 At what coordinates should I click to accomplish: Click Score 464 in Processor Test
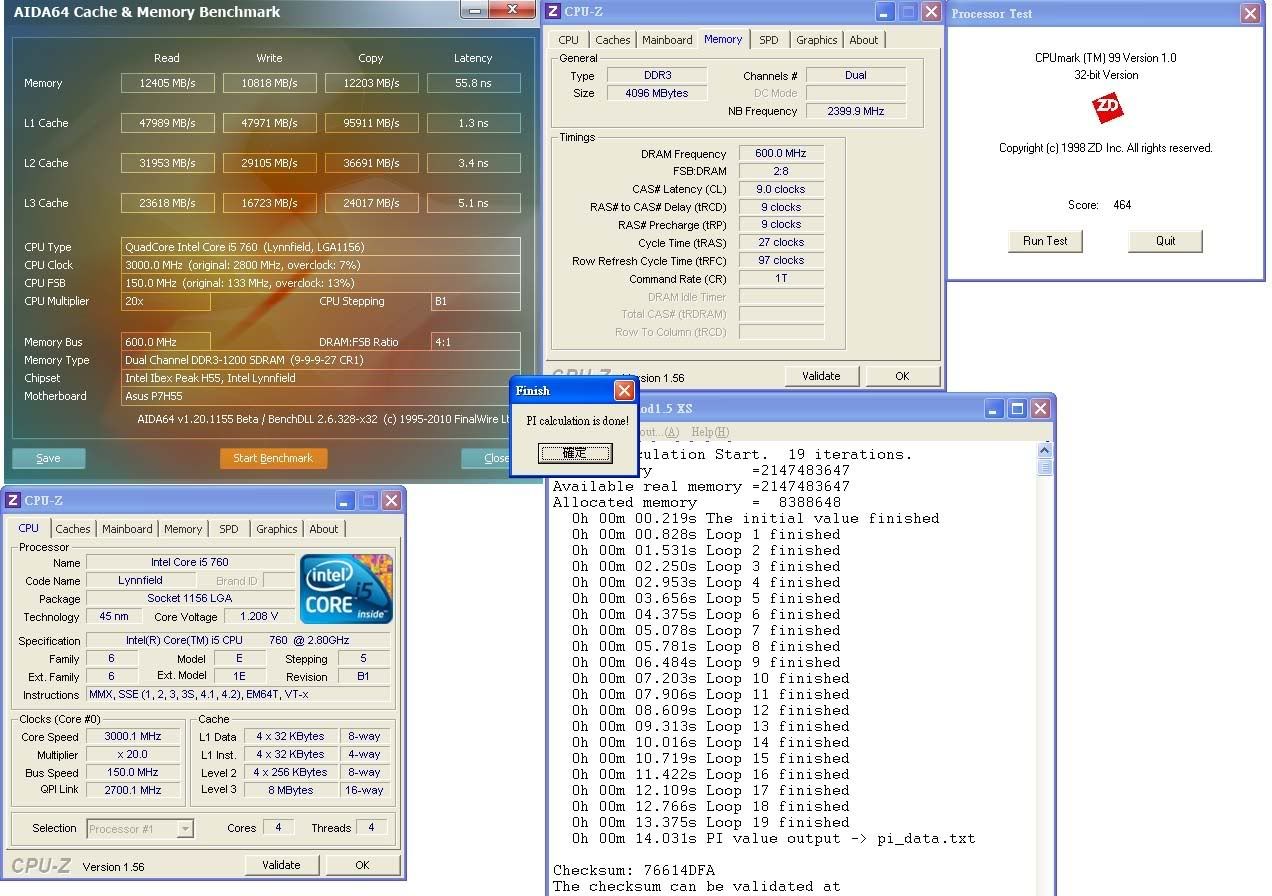tap(1100, 205)
